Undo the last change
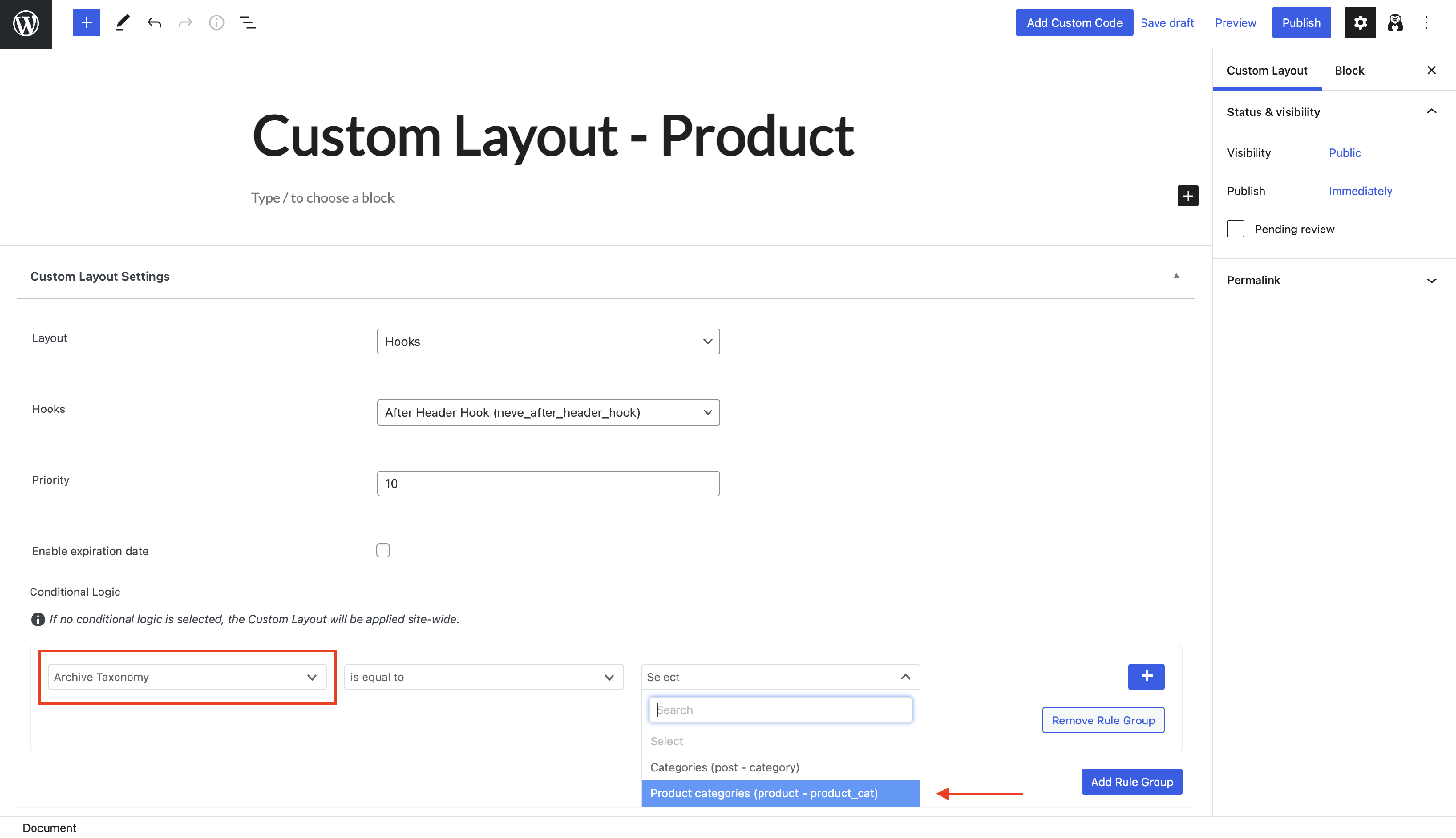1456x838 pixels. pos(154,22)
